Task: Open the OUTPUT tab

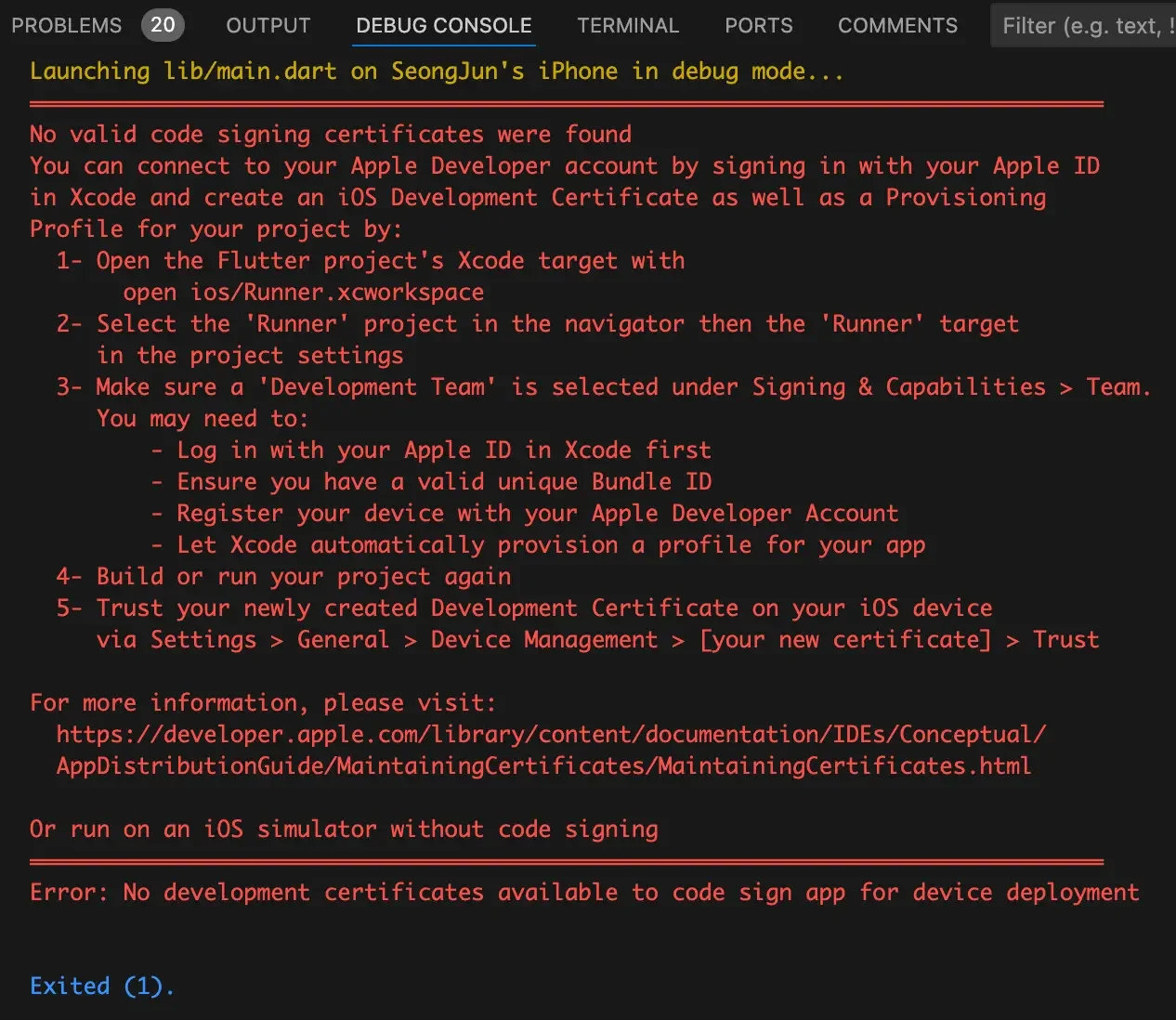Action: pos(268,25)
